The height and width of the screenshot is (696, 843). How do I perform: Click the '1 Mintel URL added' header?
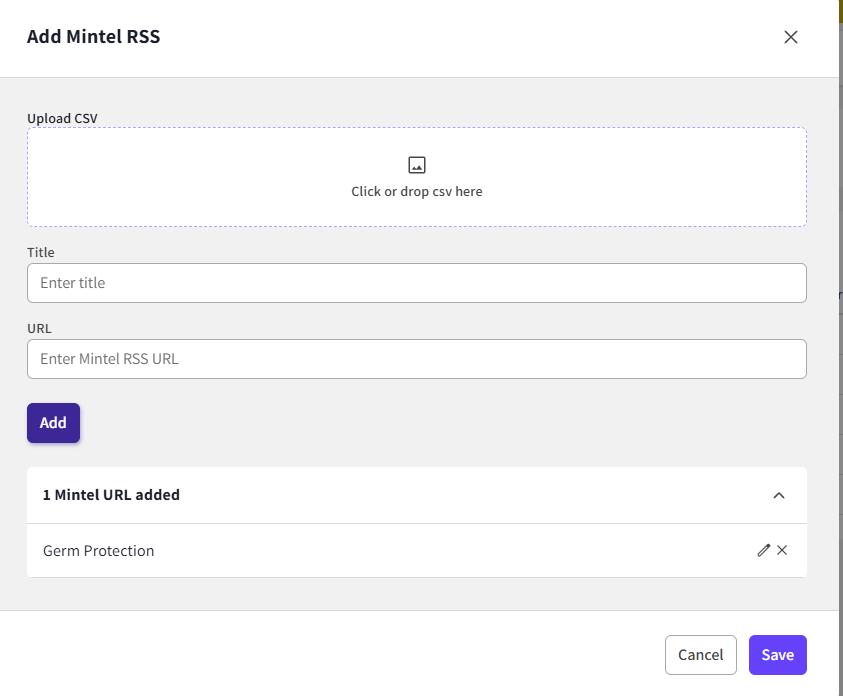[111, 495]
